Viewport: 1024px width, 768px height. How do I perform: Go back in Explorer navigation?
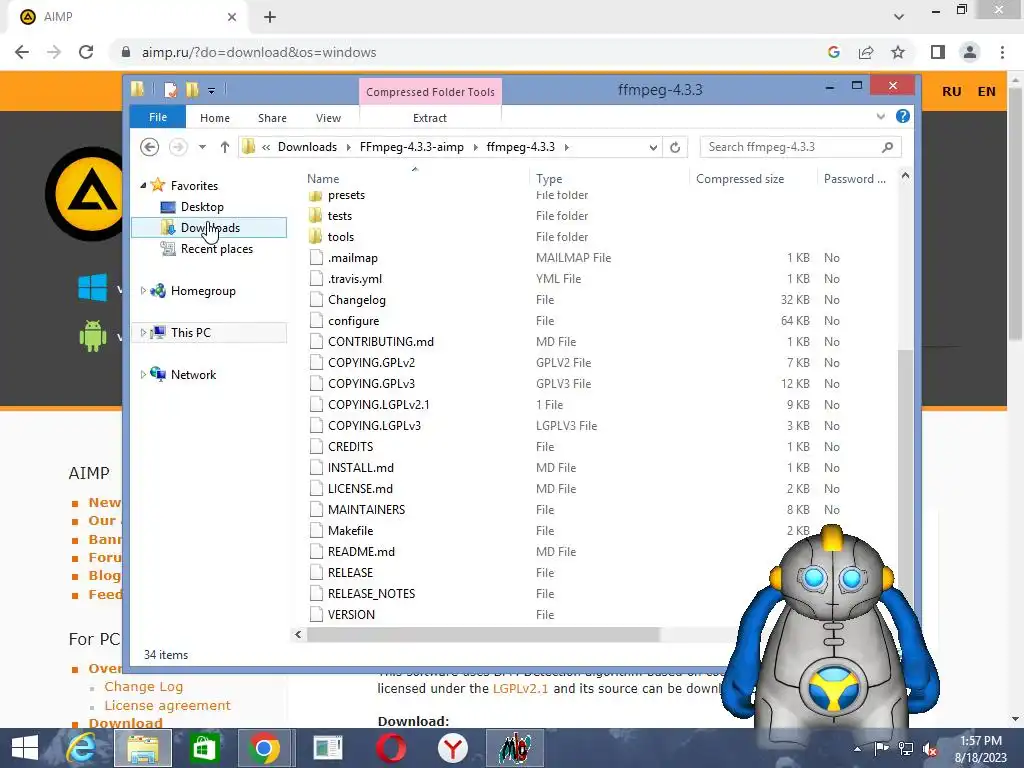[150, 147]
